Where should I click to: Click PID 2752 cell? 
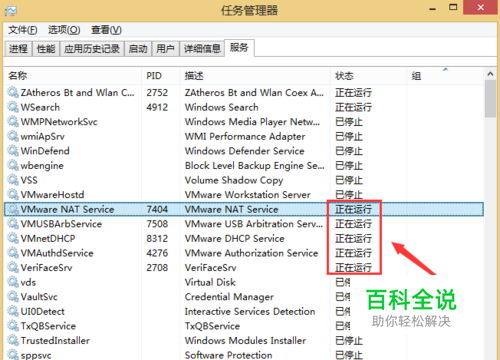coord(157,93)
